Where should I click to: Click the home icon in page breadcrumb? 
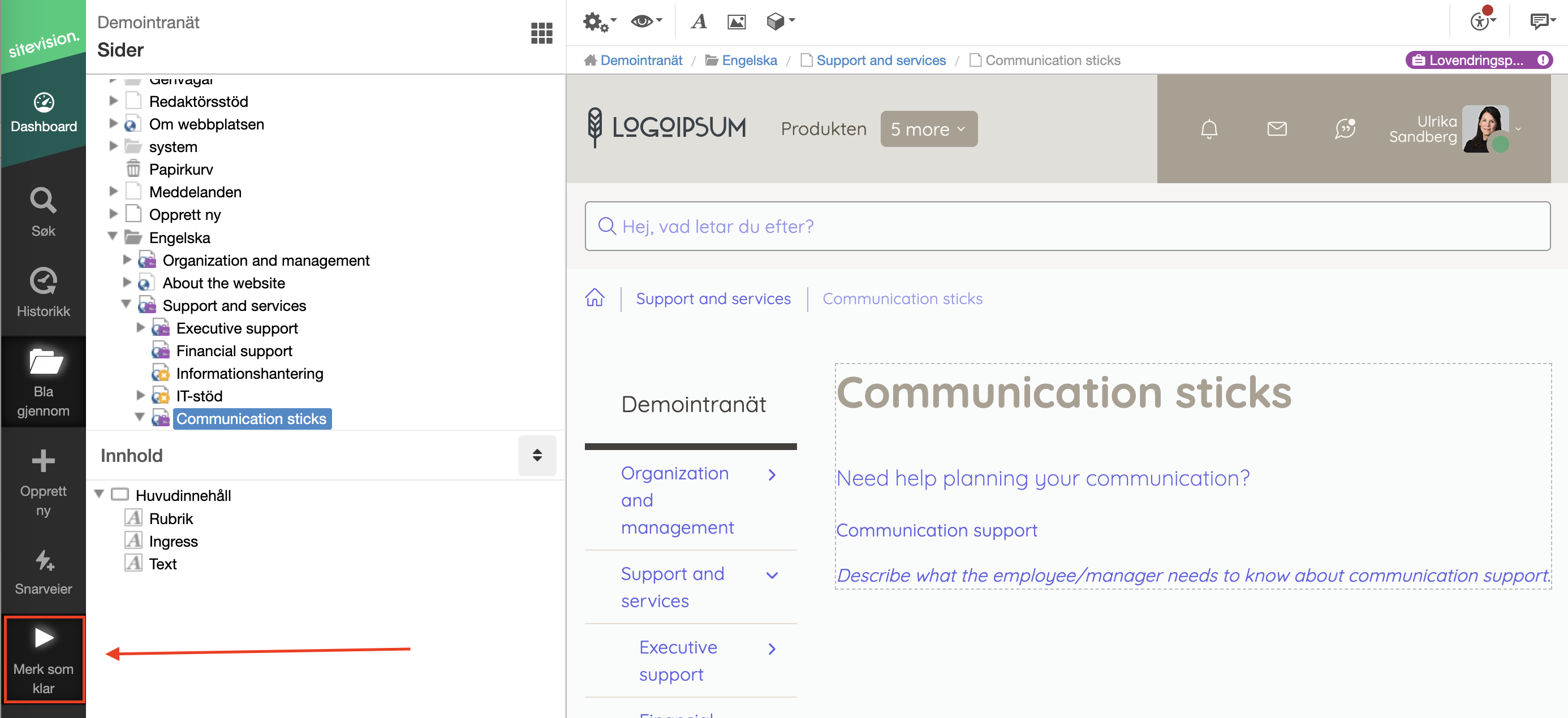tap(594, 298)
